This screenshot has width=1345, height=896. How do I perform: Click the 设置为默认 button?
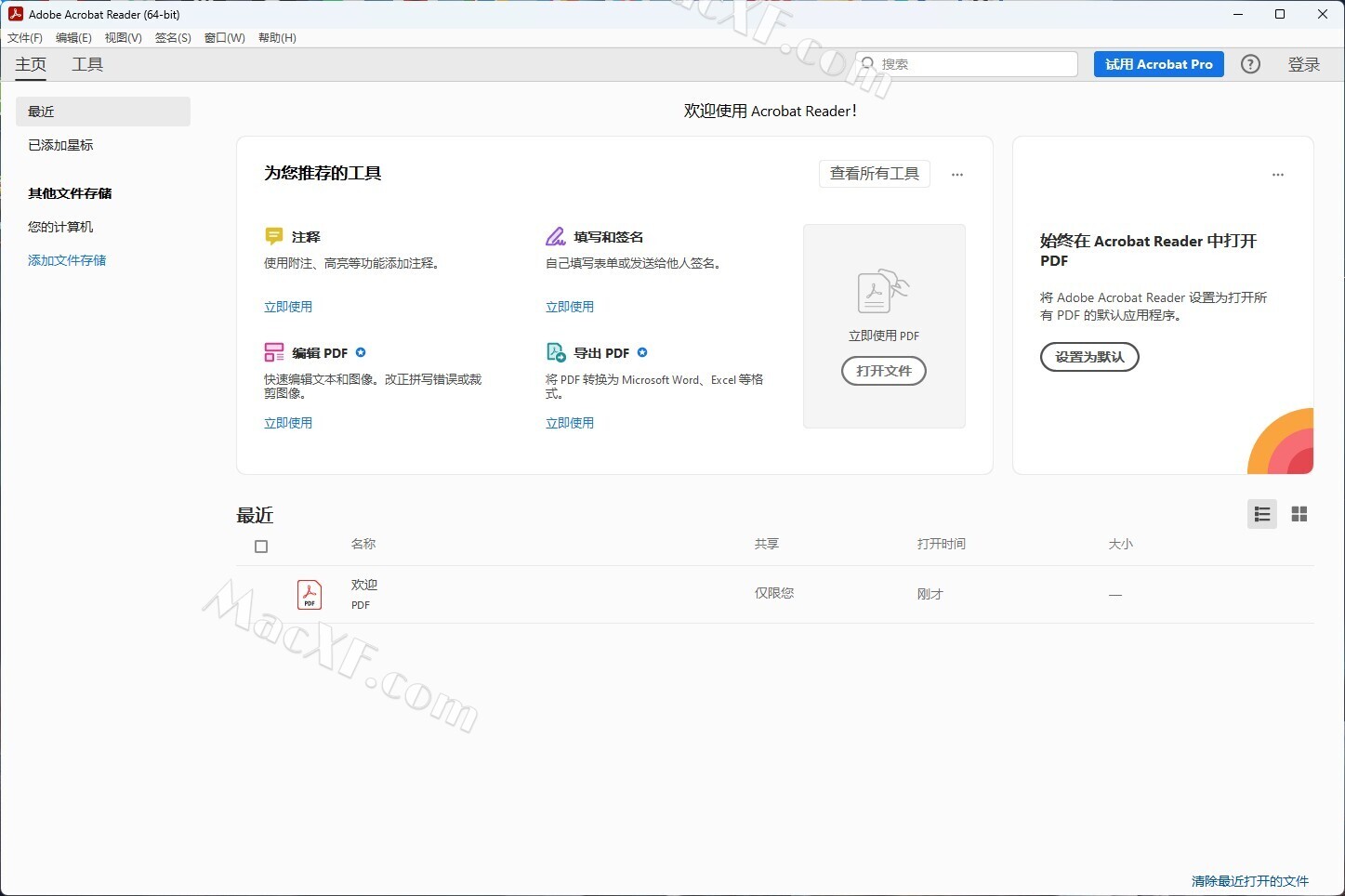tap(1089, 357)
